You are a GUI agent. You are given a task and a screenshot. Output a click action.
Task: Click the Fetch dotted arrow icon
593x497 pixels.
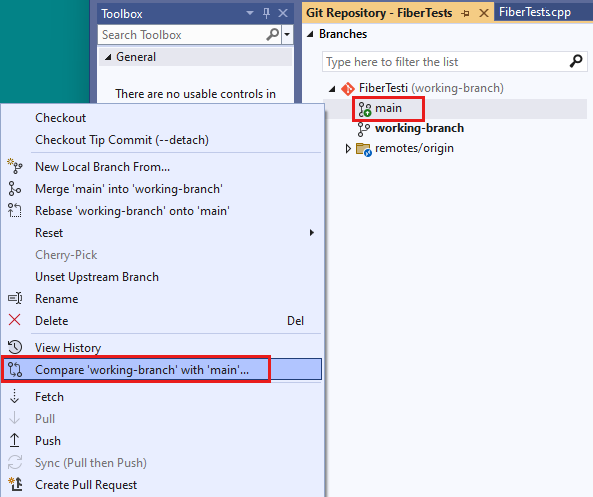pyautogui.click(x=14, y=396)
